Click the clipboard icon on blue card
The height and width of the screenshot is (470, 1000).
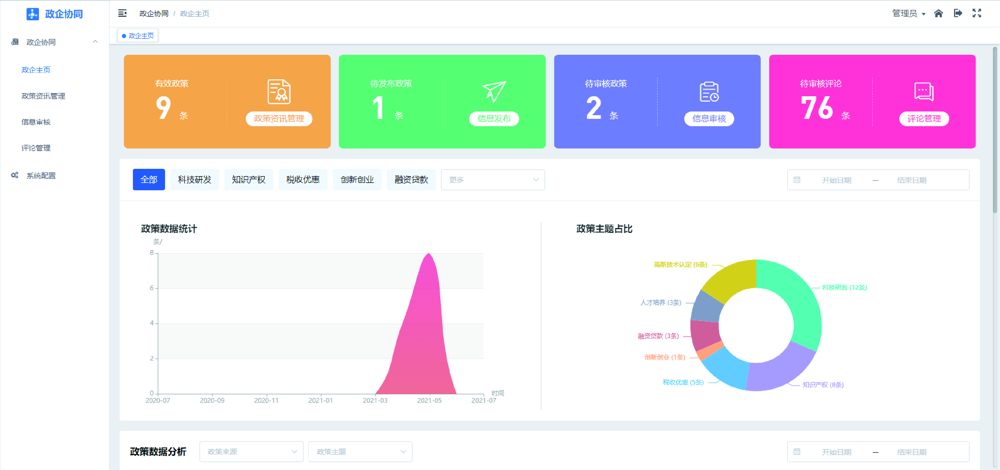click(x=709, y=92)
